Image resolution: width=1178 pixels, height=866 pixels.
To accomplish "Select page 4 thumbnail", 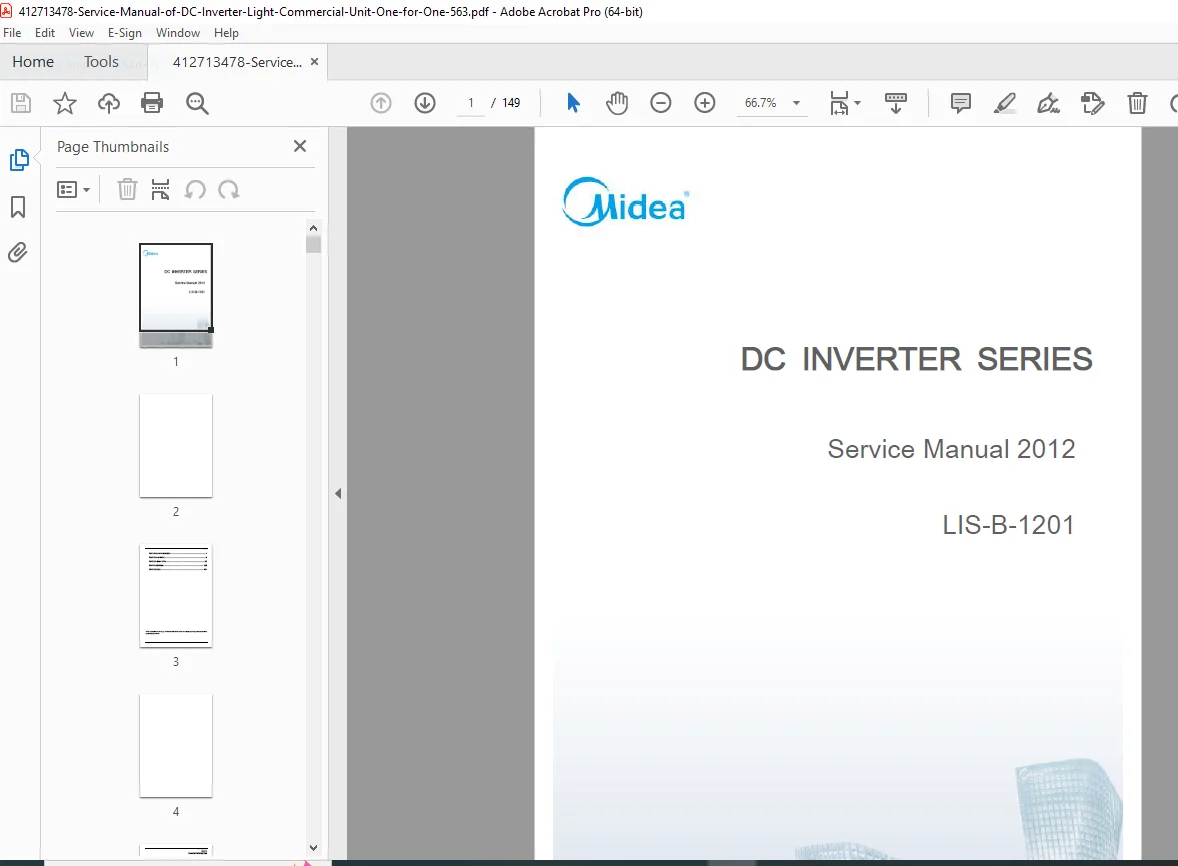I will tap(176, 746).
